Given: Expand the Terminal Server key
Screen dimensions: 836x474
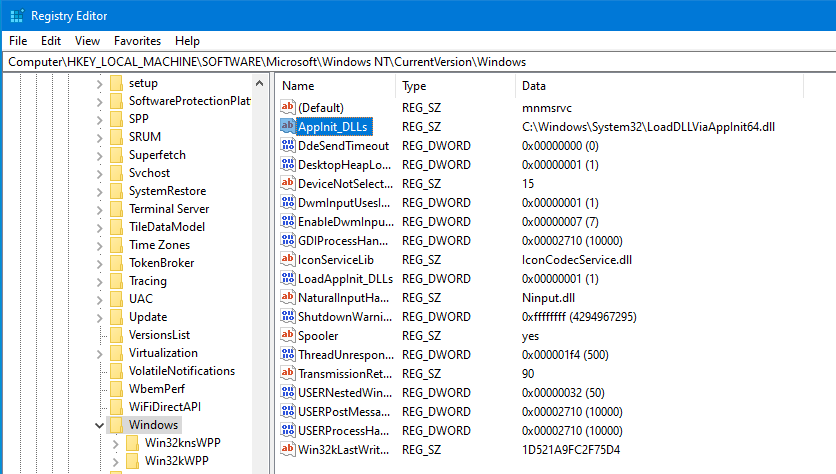Looking at the screenshot, I should (99, 209).
